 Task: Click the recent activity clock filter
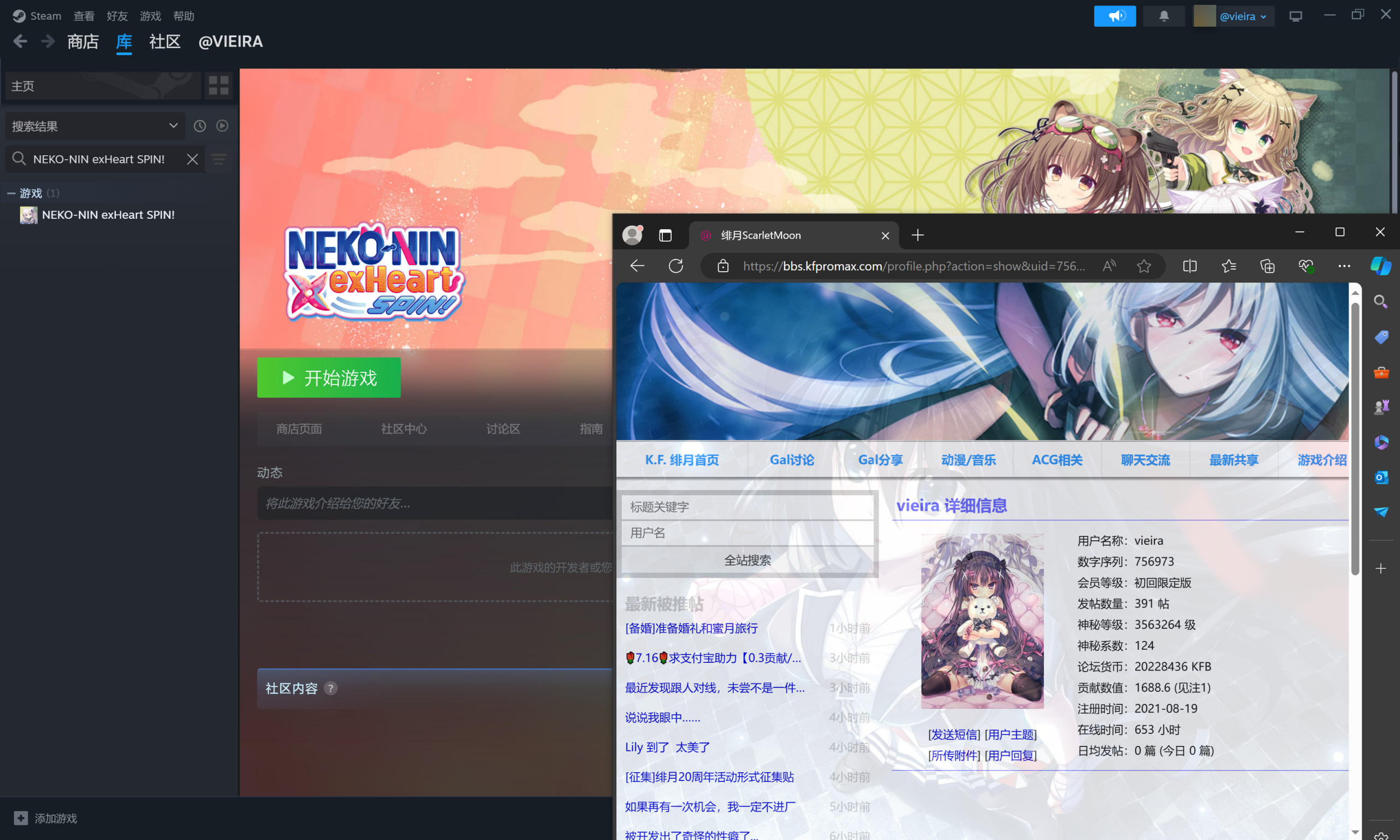coord(200,126)
